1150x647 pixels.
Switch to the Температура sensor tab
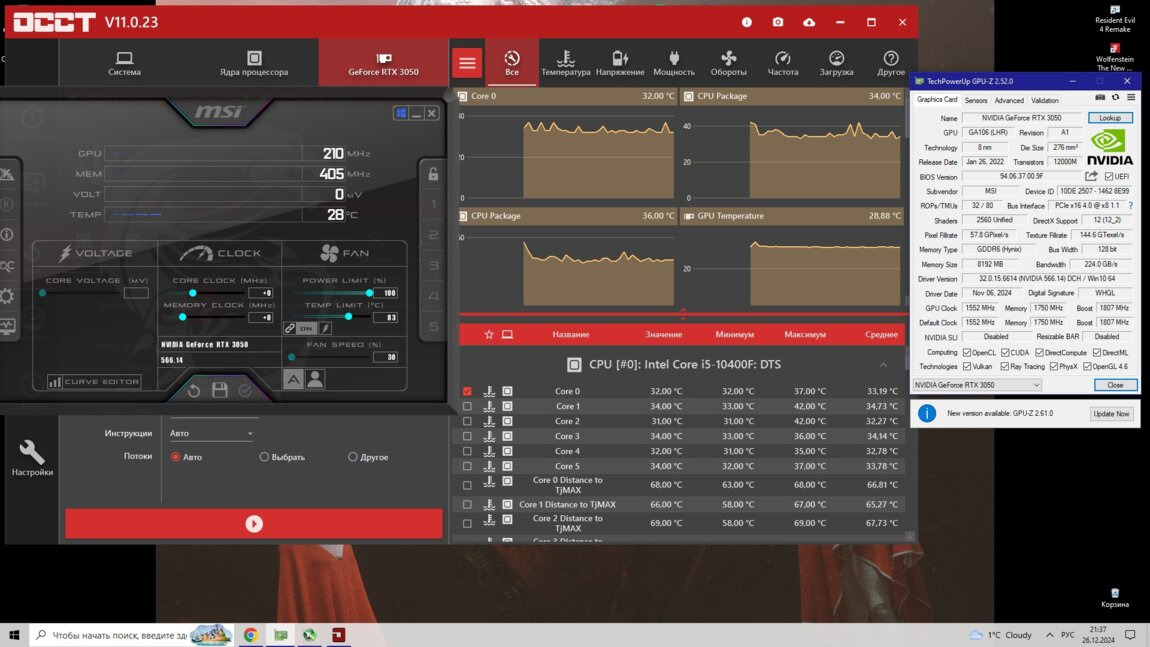[x=566, y=63]
